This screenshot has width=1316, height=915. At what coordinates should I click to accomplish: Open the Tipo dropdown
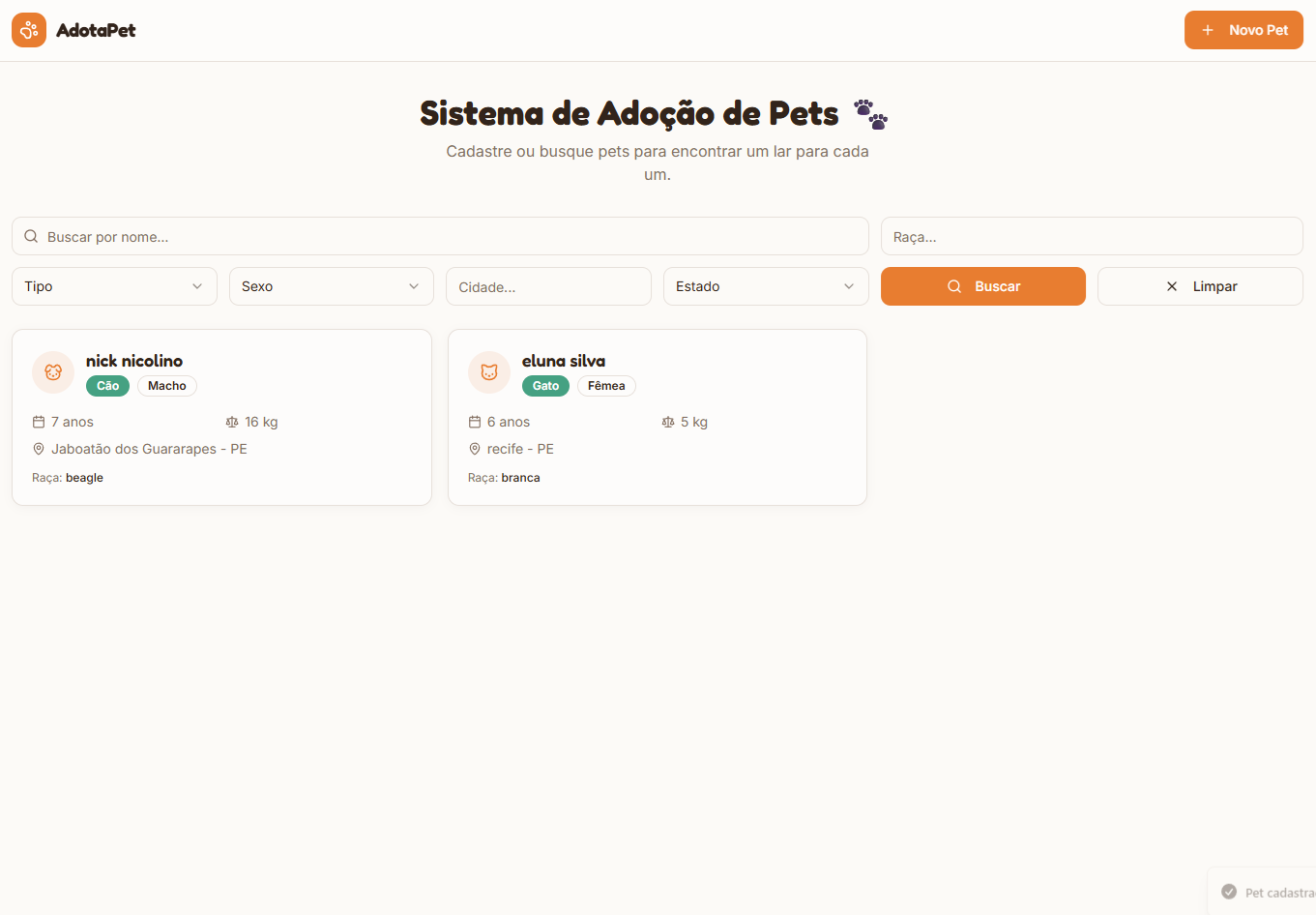[113, 285]
